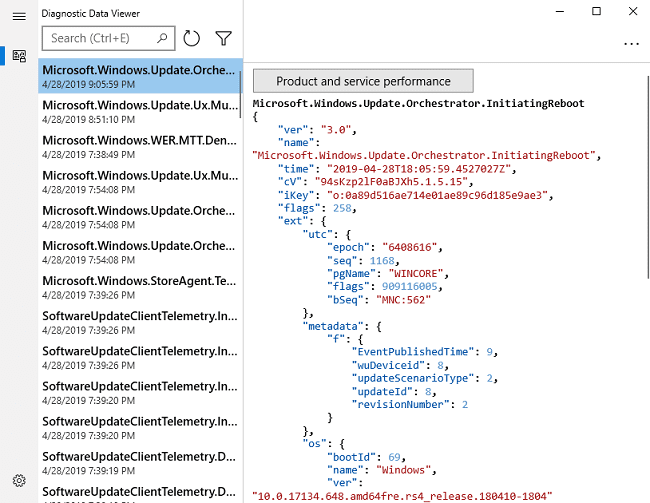Image resolution: width=650 pixels, height=503 pixels.
Task: Click the "iKey" value string
Action: click(x=437, y=195)
